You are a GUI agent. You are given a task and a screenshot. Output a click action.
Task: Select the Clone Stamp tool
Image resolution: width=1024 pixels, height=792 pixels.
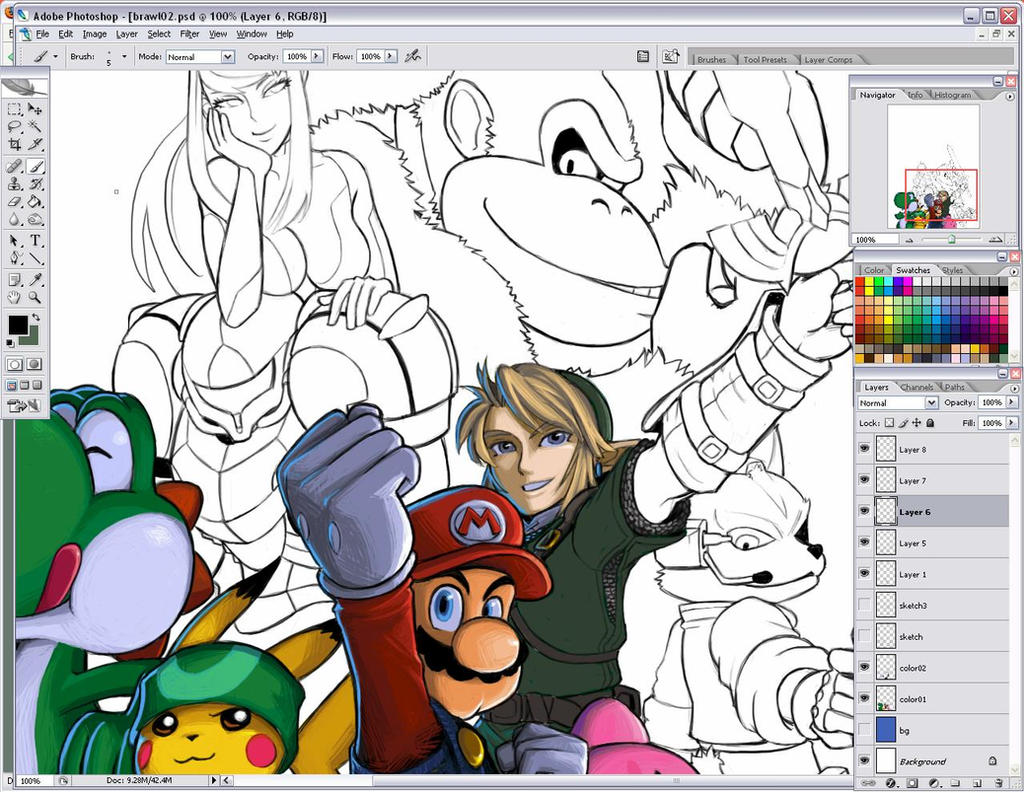point(14,184)
